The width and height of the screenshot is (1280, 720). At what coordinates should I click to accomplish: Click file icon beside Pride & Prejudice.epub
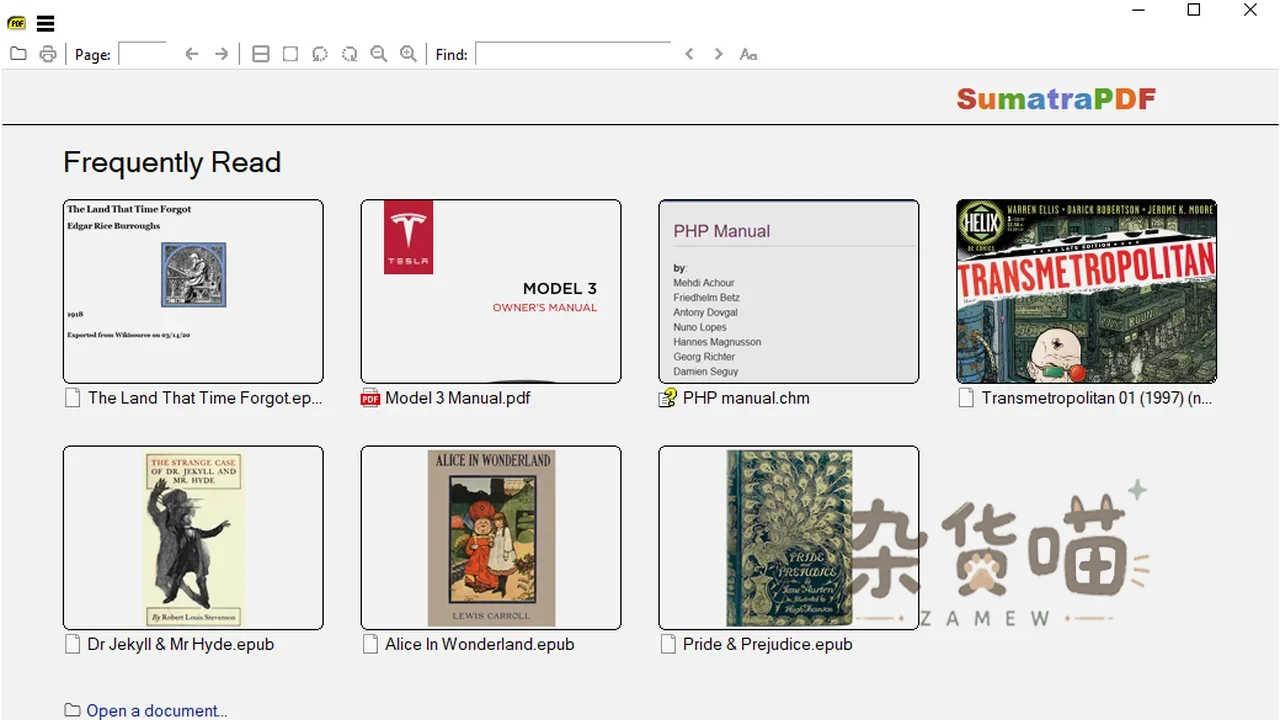(x=668, y=645)
